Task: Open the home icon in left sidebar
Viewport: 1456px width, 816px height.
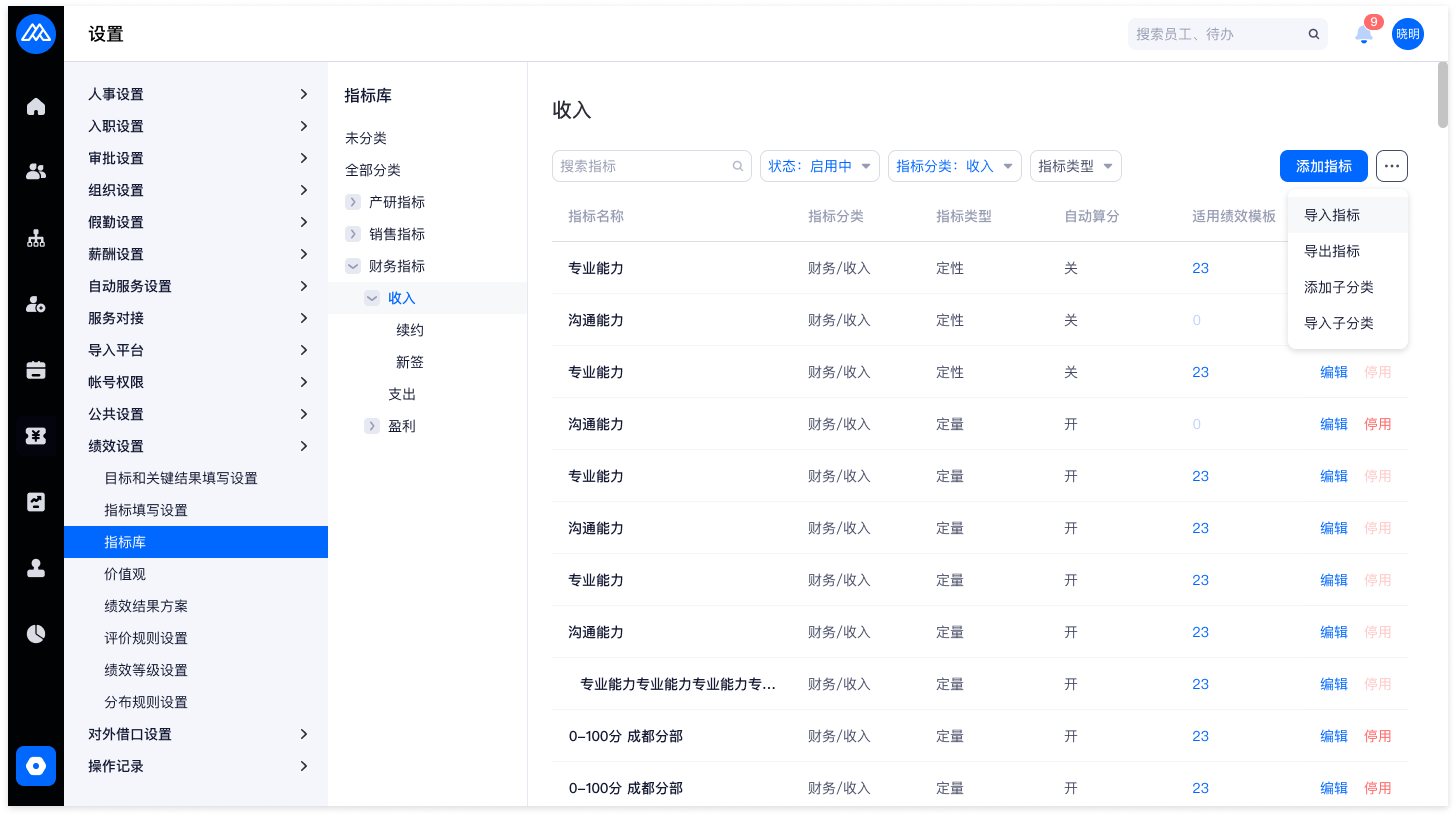Action: pos(36,106)
